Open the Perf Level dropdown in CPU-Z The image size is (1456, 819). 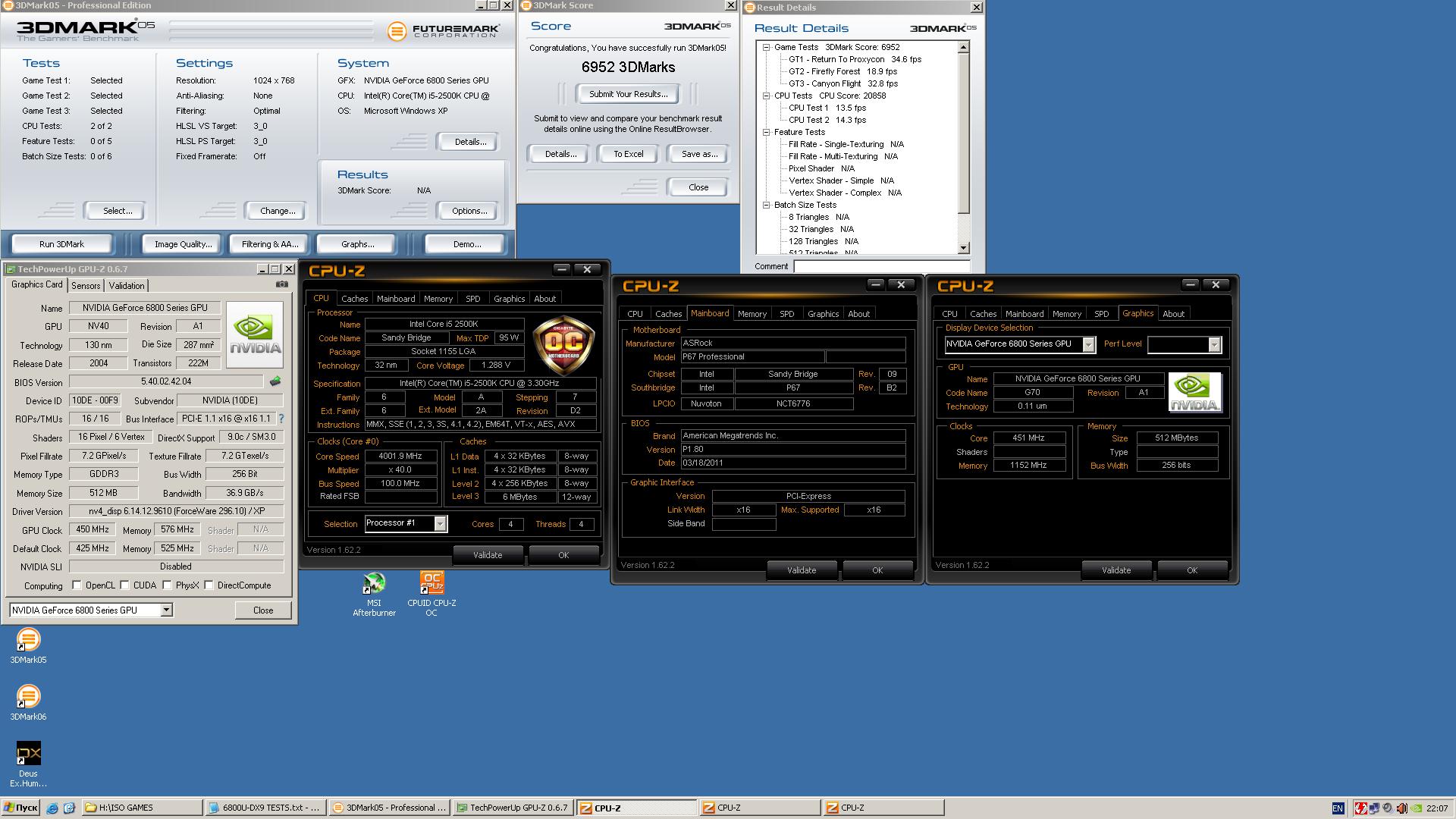(x=1214, y=344)
